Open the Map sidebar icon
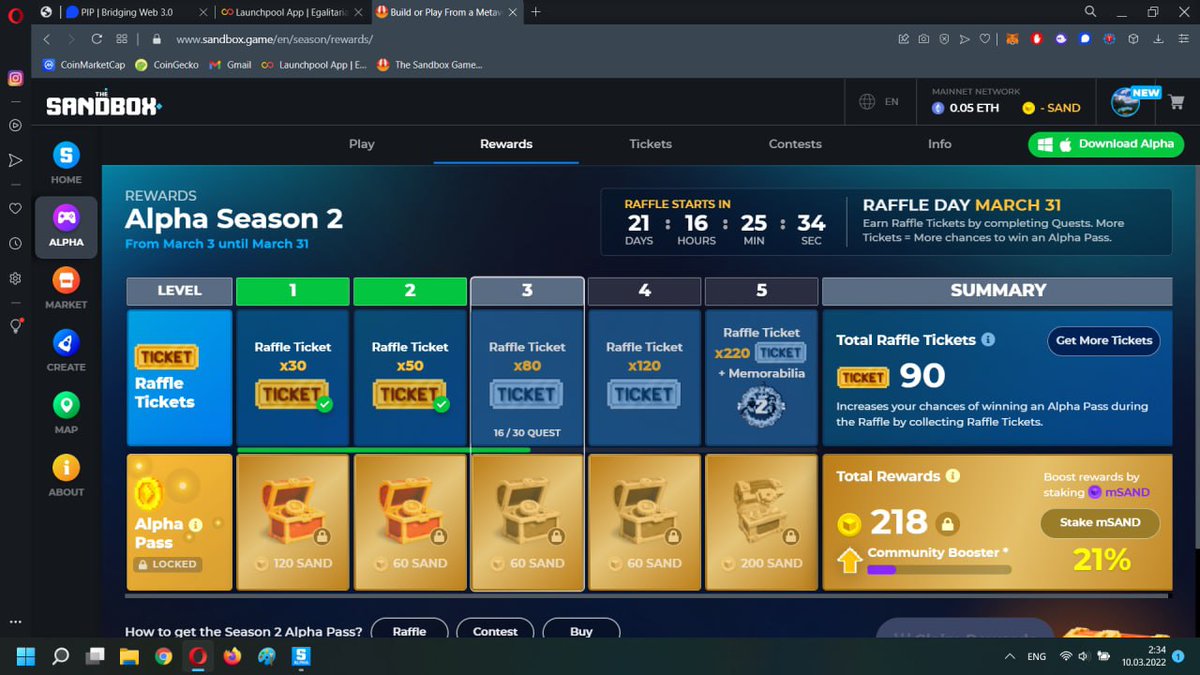The height and width of the screenshot is (675, 1200). (66, 414)
